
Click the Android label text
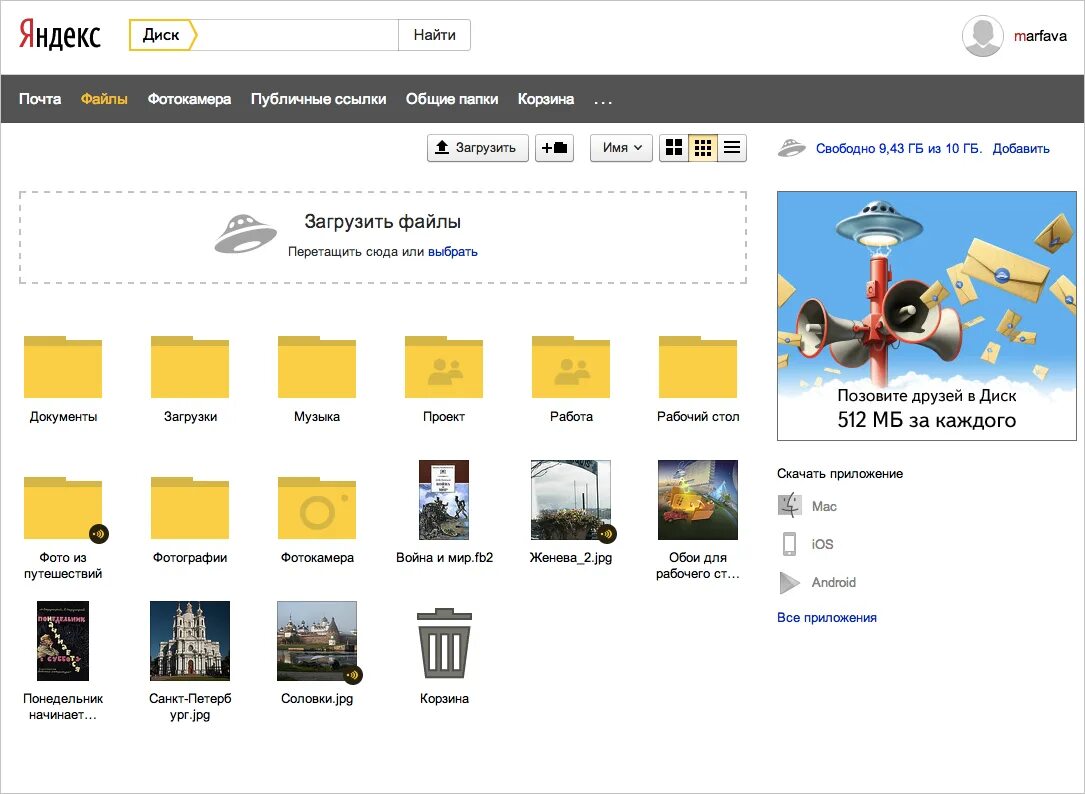(x=834, y=582)
